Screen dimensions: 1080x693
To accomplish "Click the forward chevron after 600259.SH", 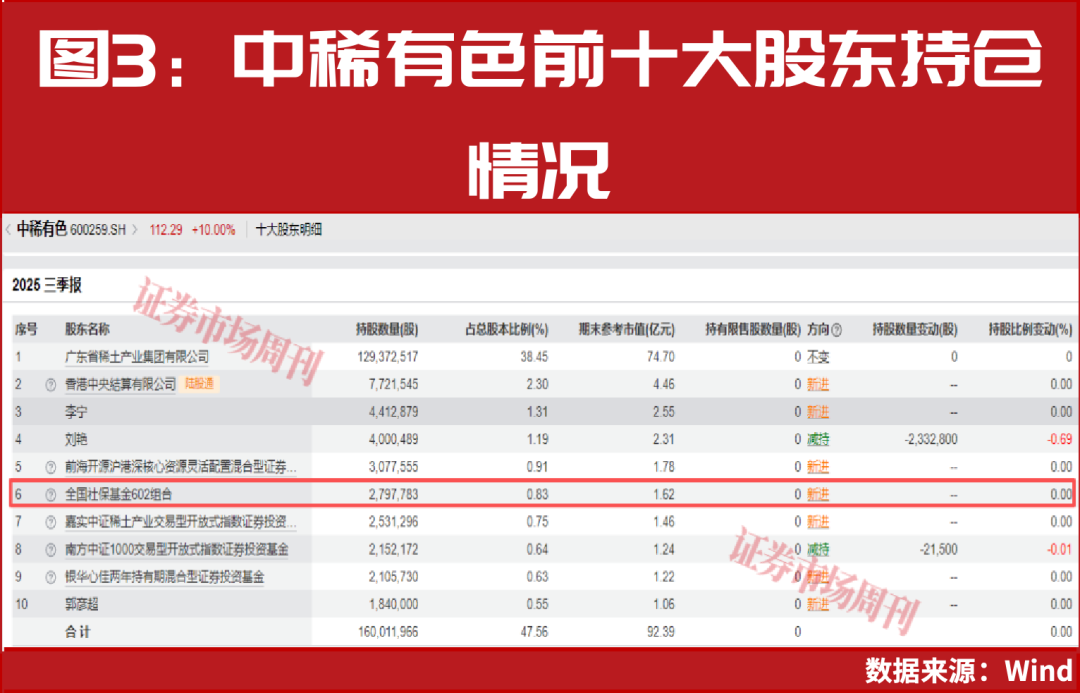I will pos(133,230).
